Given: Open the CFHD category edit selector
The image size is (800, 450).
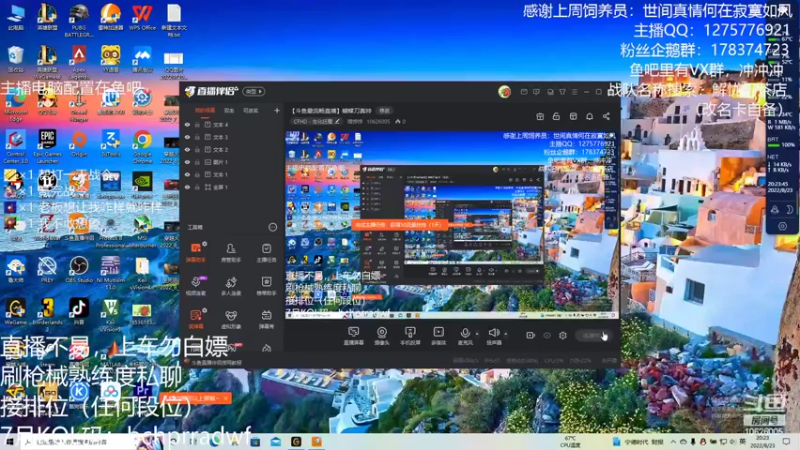Looking at the screenshot, I should (316, 121).
